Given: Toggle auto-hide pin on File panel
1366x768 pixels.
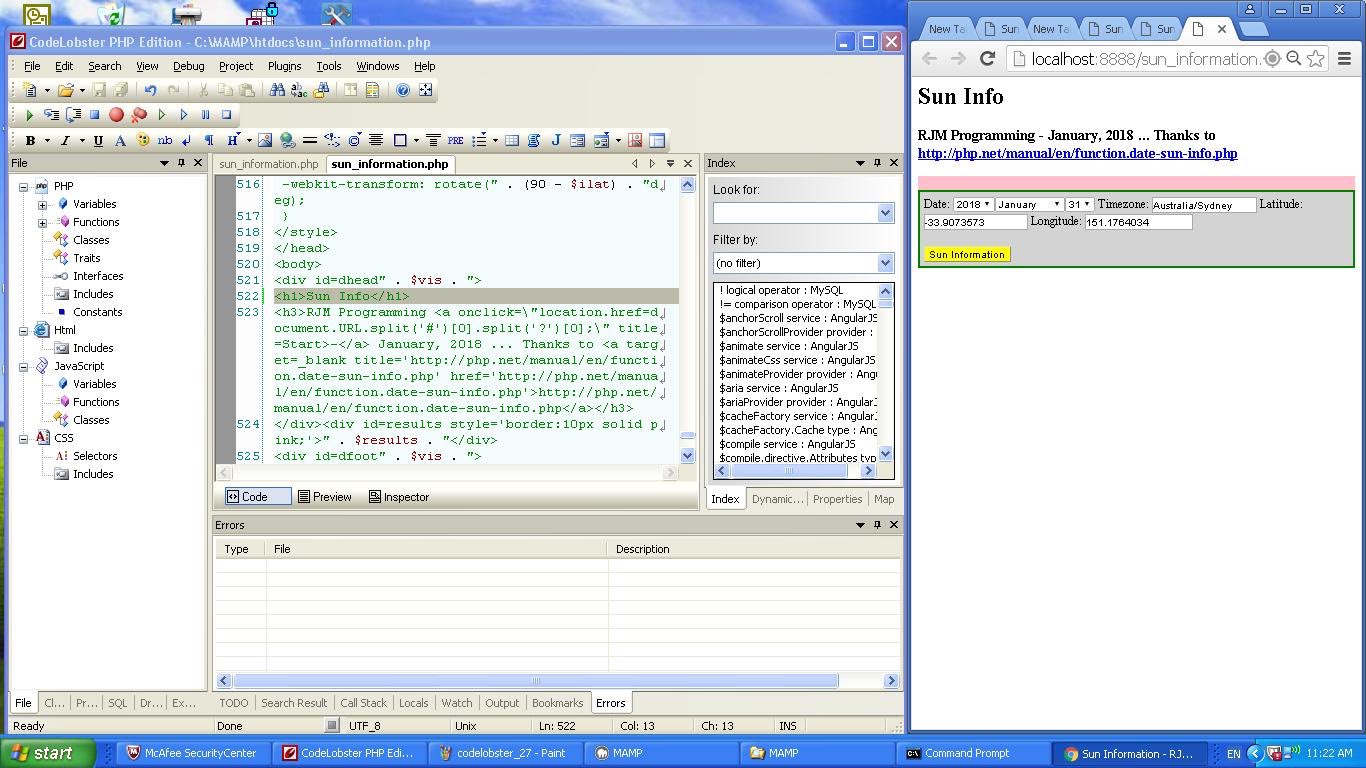Looking at the screenshot, I should tap(181, 163).
